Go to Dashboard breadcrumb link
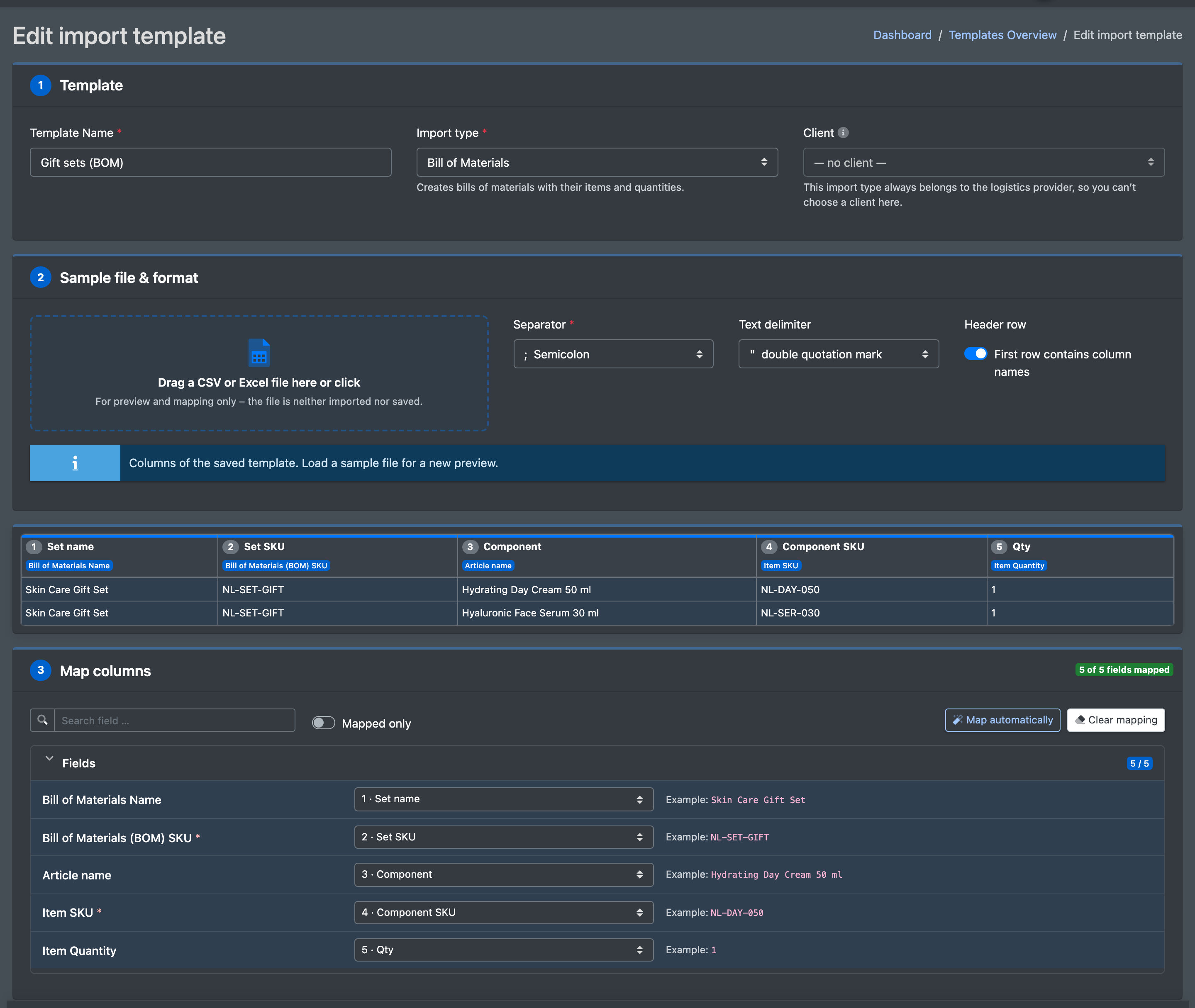Image resolution: width=1195 pixels, height=1008 pixels. pos(902,35)
